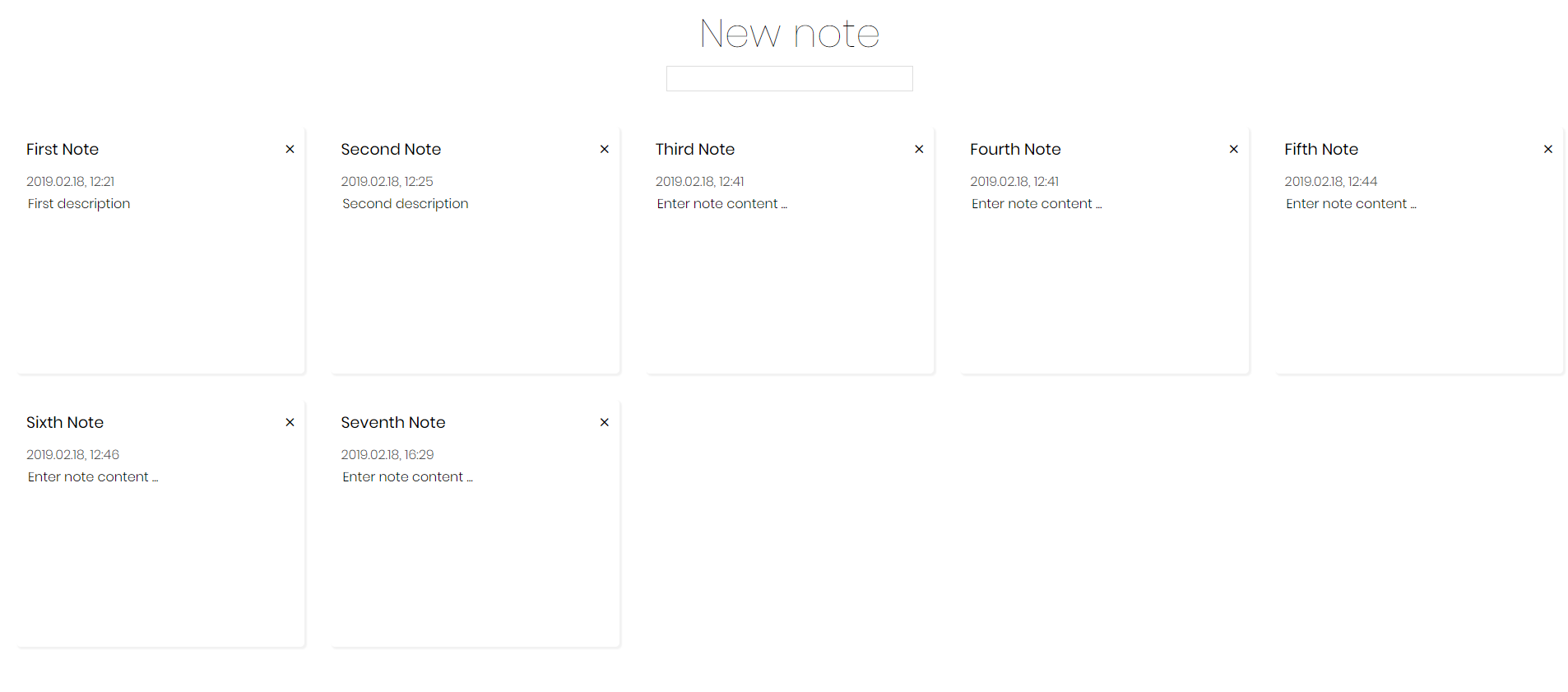The image size is (1568, 692).
Task: Delete the Third Note card
Action: pyautogui.click(x=919, y=149)
